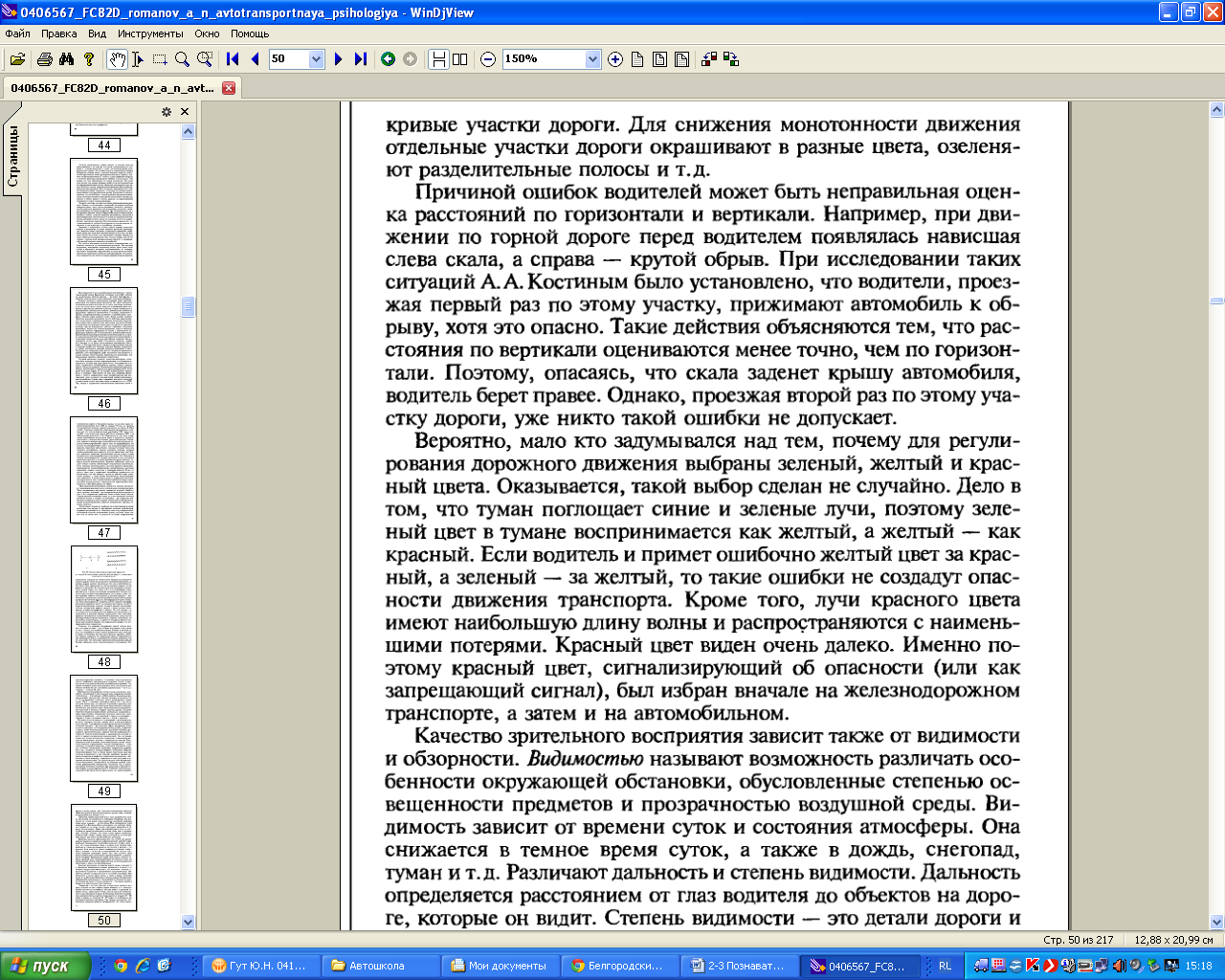Switch to Мои документы taskbar window
1225x980 pixels.
500,966
